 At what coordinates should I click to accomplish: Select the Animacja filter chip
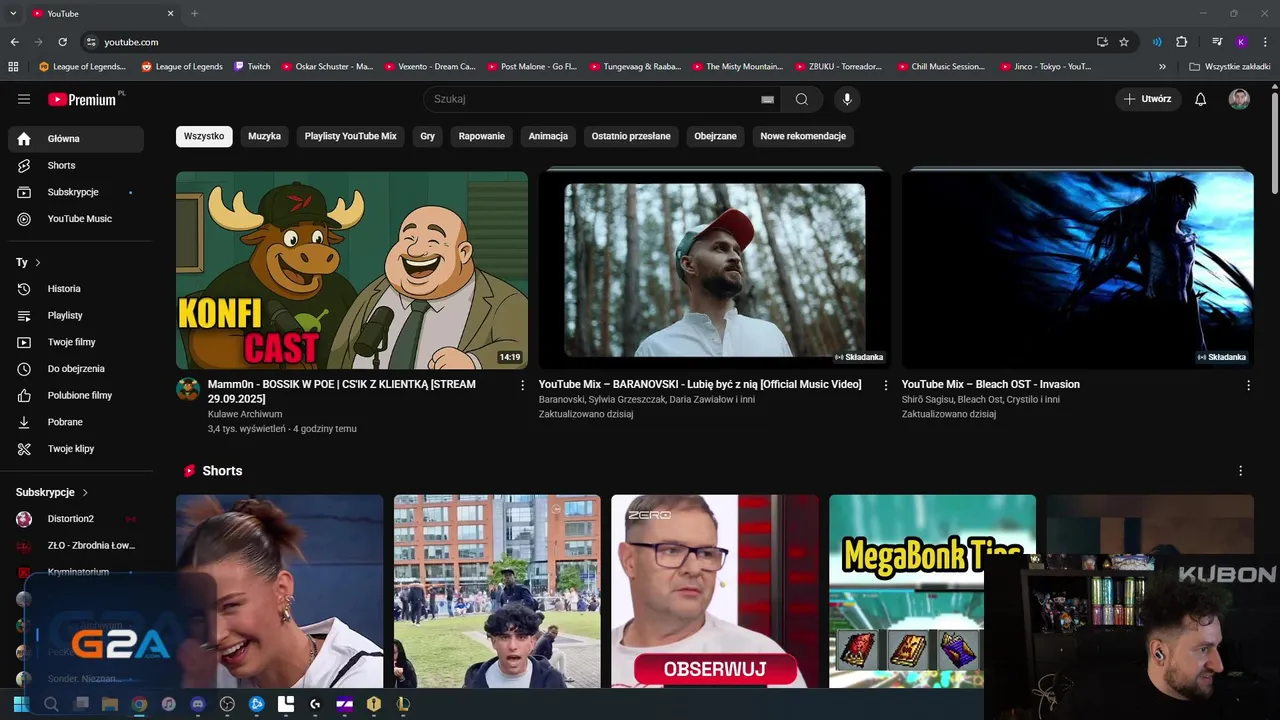pyautogui.click(x=548, y=136)
